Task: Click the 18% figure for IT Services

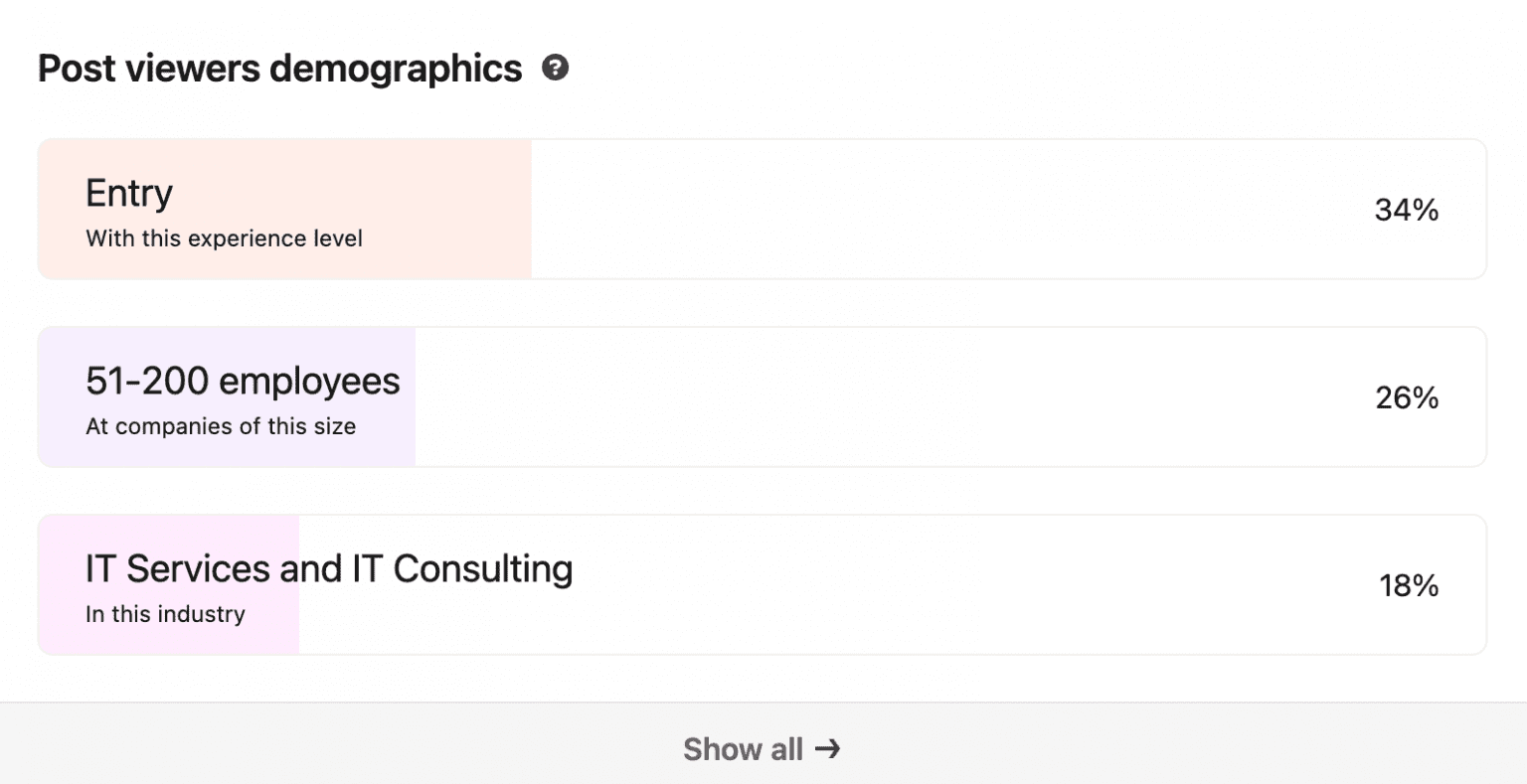Action: click(x=1409, y=585)
